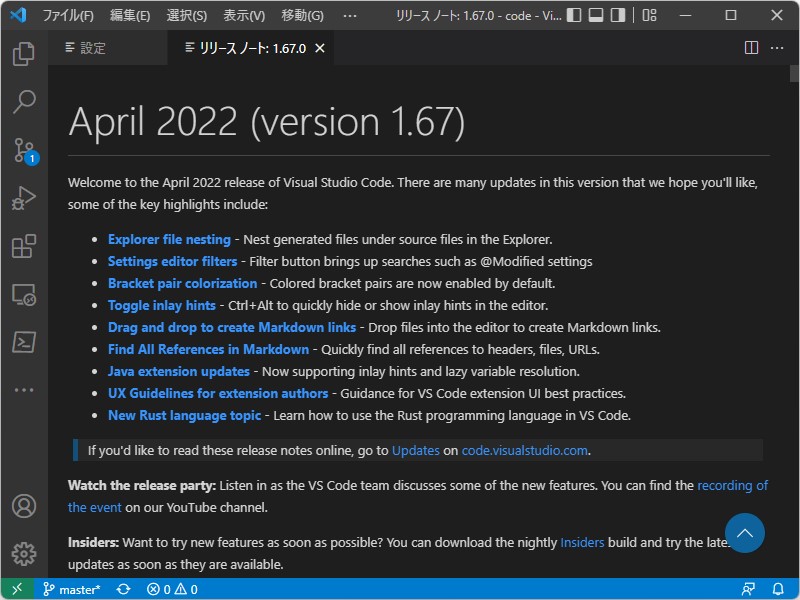The height and width of the screenshot is (600, 800).
Task: Open the Remote Explorer icon
Action: (x=22, y=291)
